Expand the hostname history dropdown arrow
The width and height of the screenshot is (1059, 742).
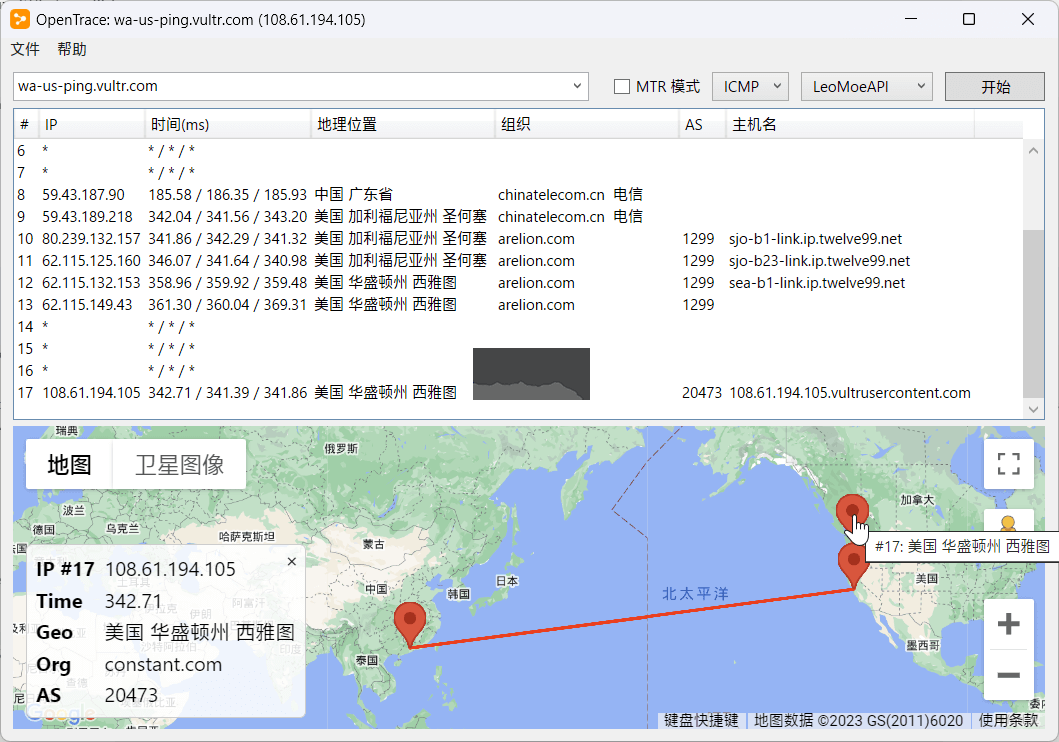pyautogui.click(x=578, y=87)
